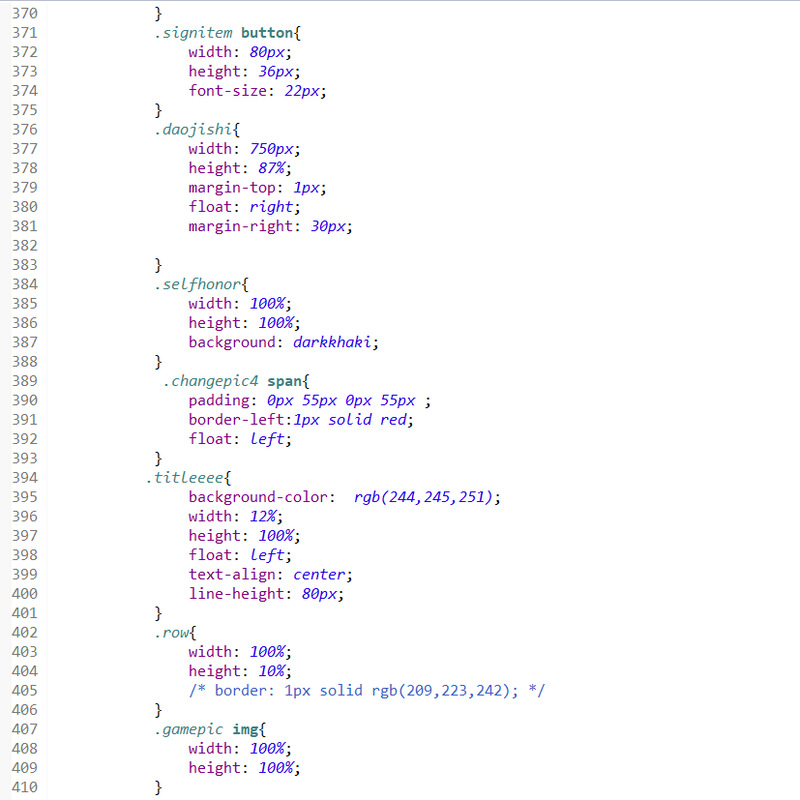The width and height of the screenshot is (800, 800).
Task: Select the '.signitem' selector text
Action: tap(193, 33)
